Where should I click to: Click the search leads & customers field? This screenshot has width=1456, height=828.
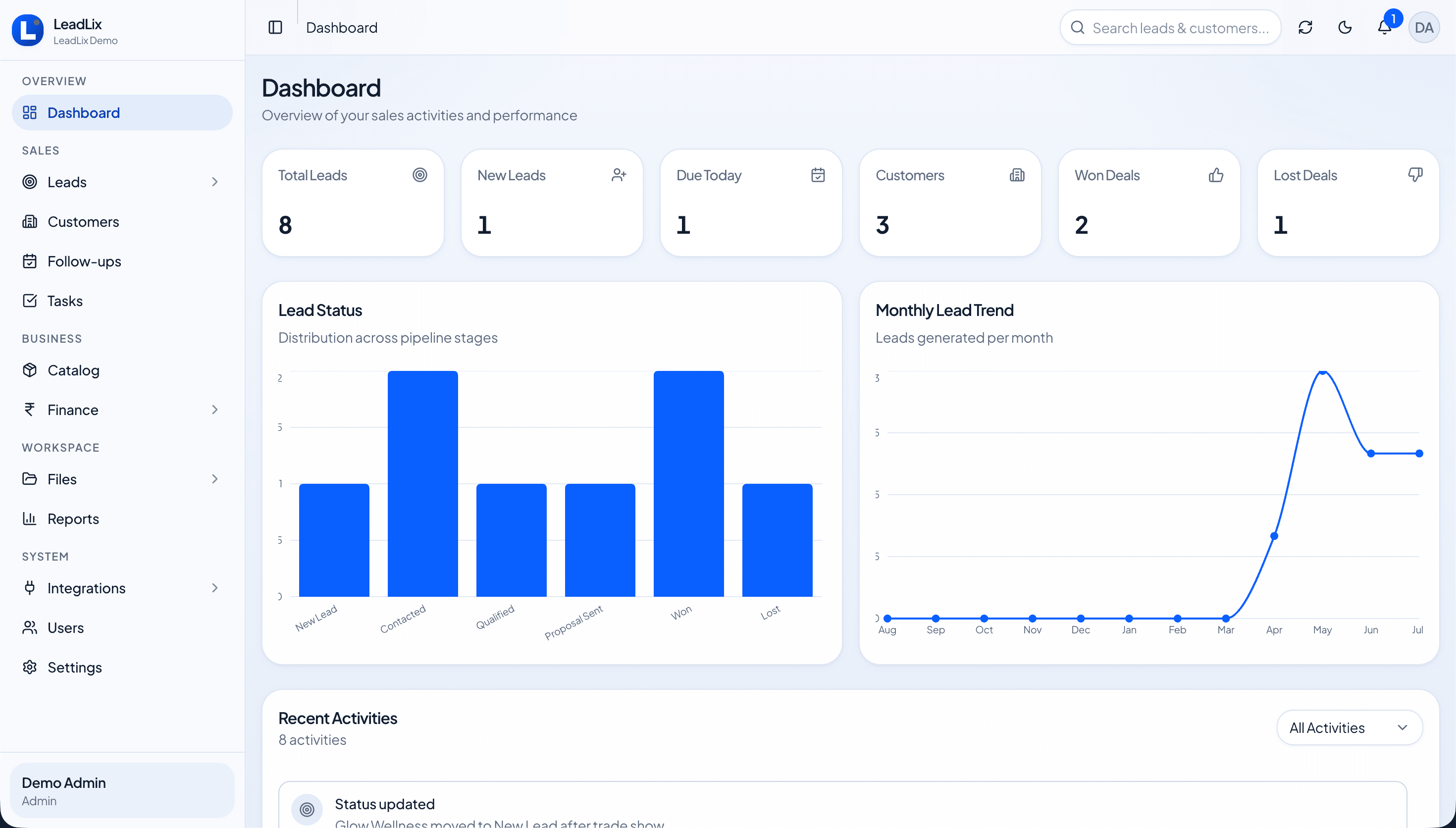1170,27
